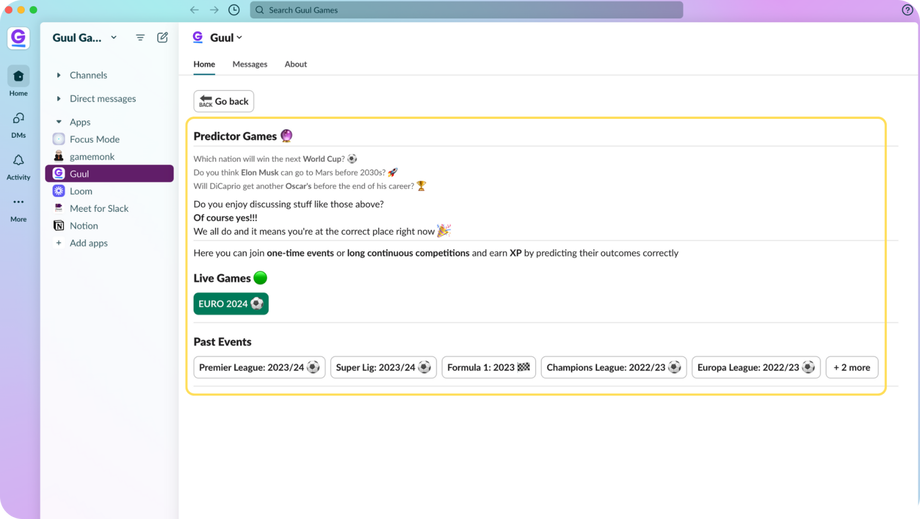Click the Go back button
The image size is (920, 519).
[x=224, y=101]
